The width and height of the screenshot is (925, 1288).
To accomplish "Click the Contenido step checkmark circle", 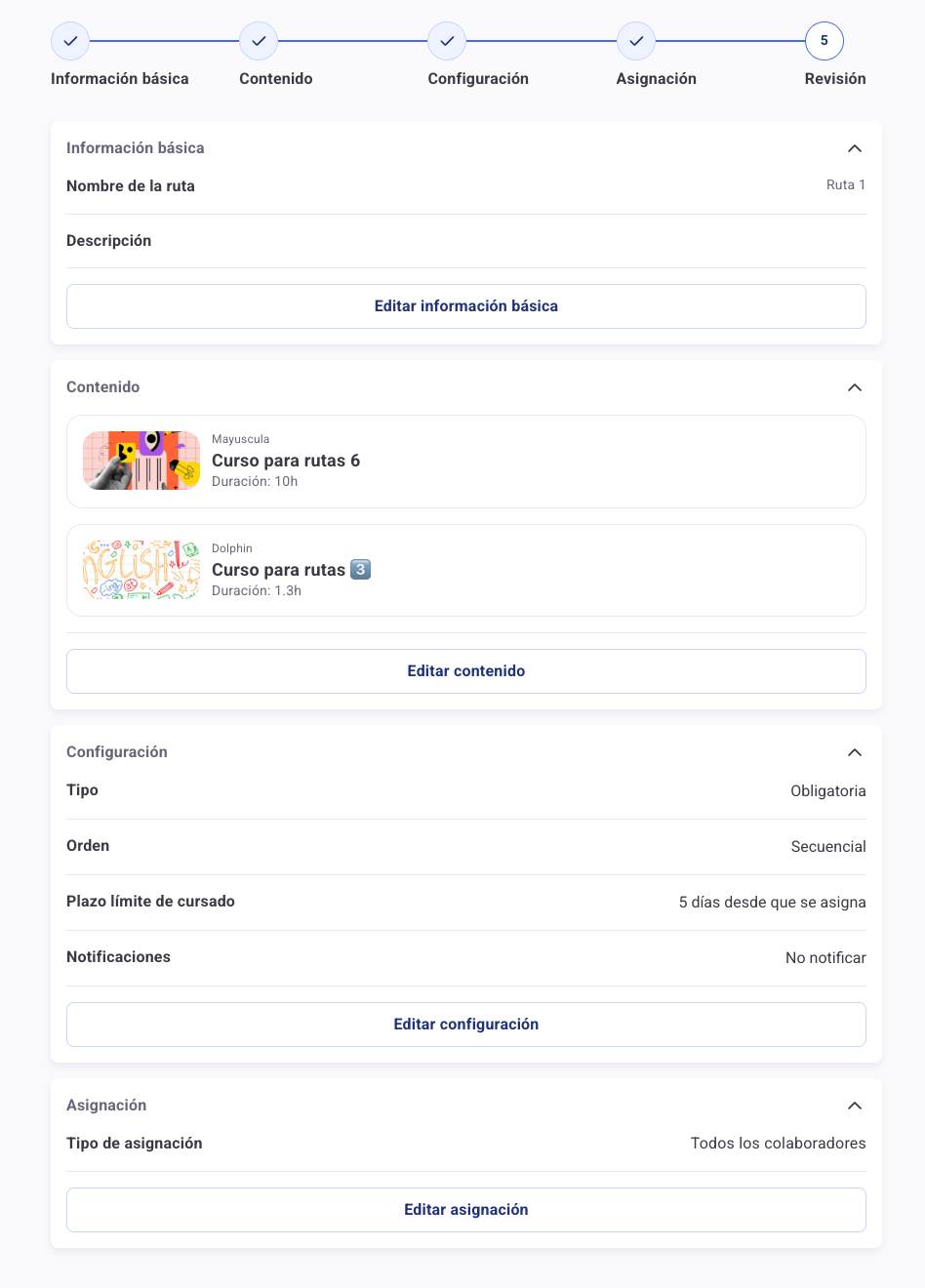I will tap(259, 41).
